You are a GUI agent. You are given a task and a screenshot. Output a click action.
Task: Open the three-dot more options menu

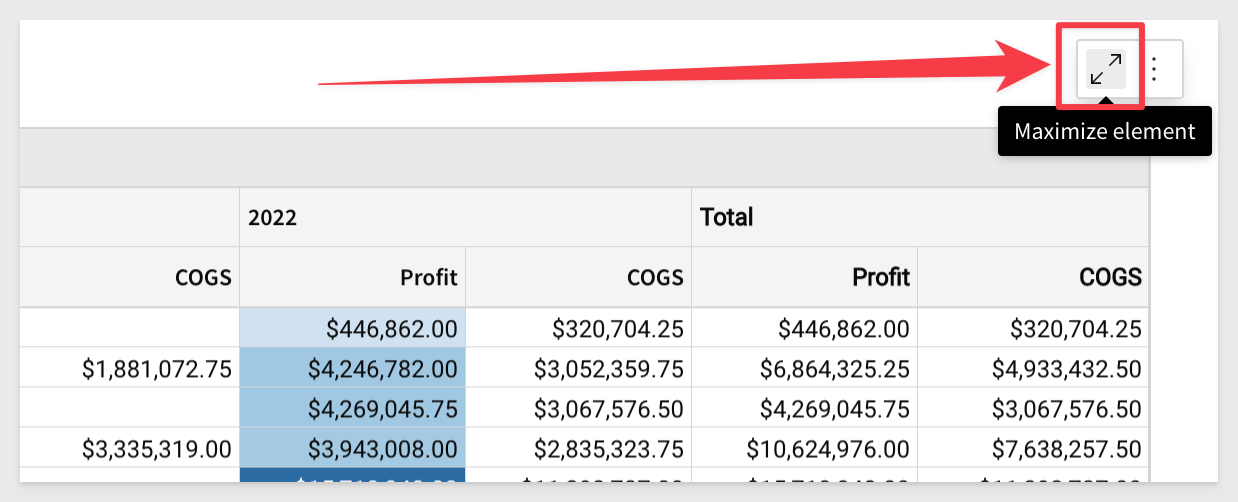[x=1154, y=69]
